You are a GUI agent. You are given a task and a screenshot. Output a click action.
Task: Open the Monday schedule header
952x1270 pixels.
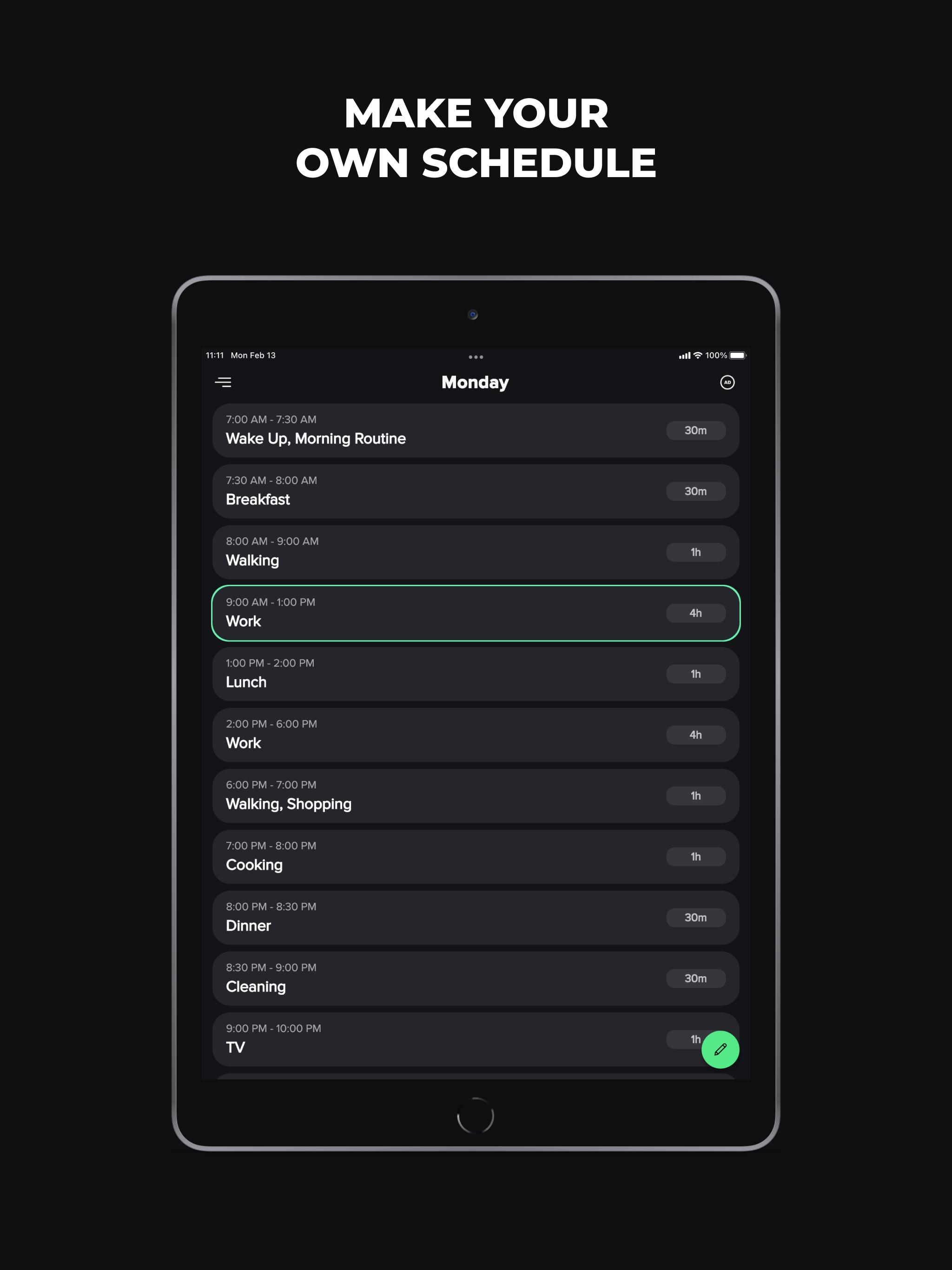click(x=475, y=382)
